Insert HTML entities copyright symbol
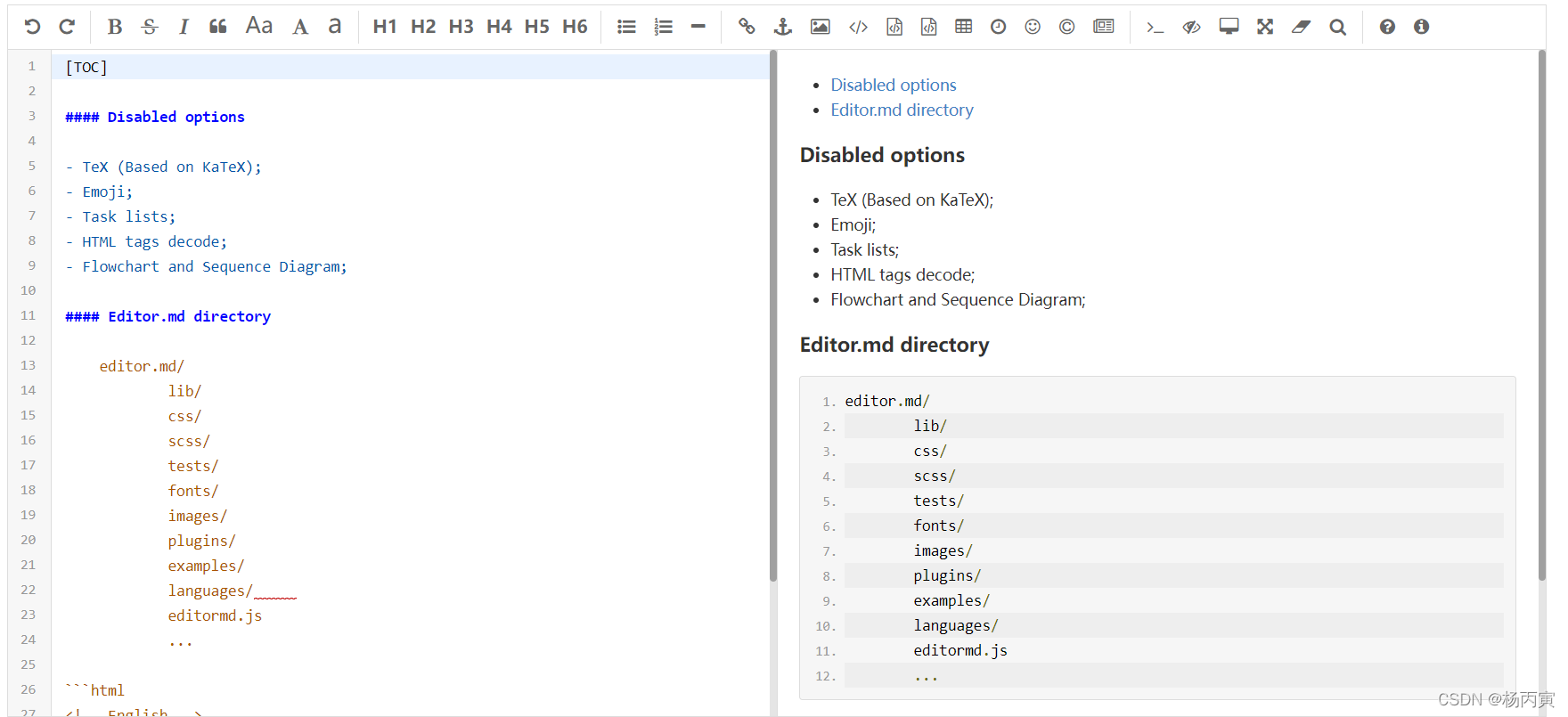Image resolution: width=1568 pixels, height=717 pixels. (x=1066, y=27)
